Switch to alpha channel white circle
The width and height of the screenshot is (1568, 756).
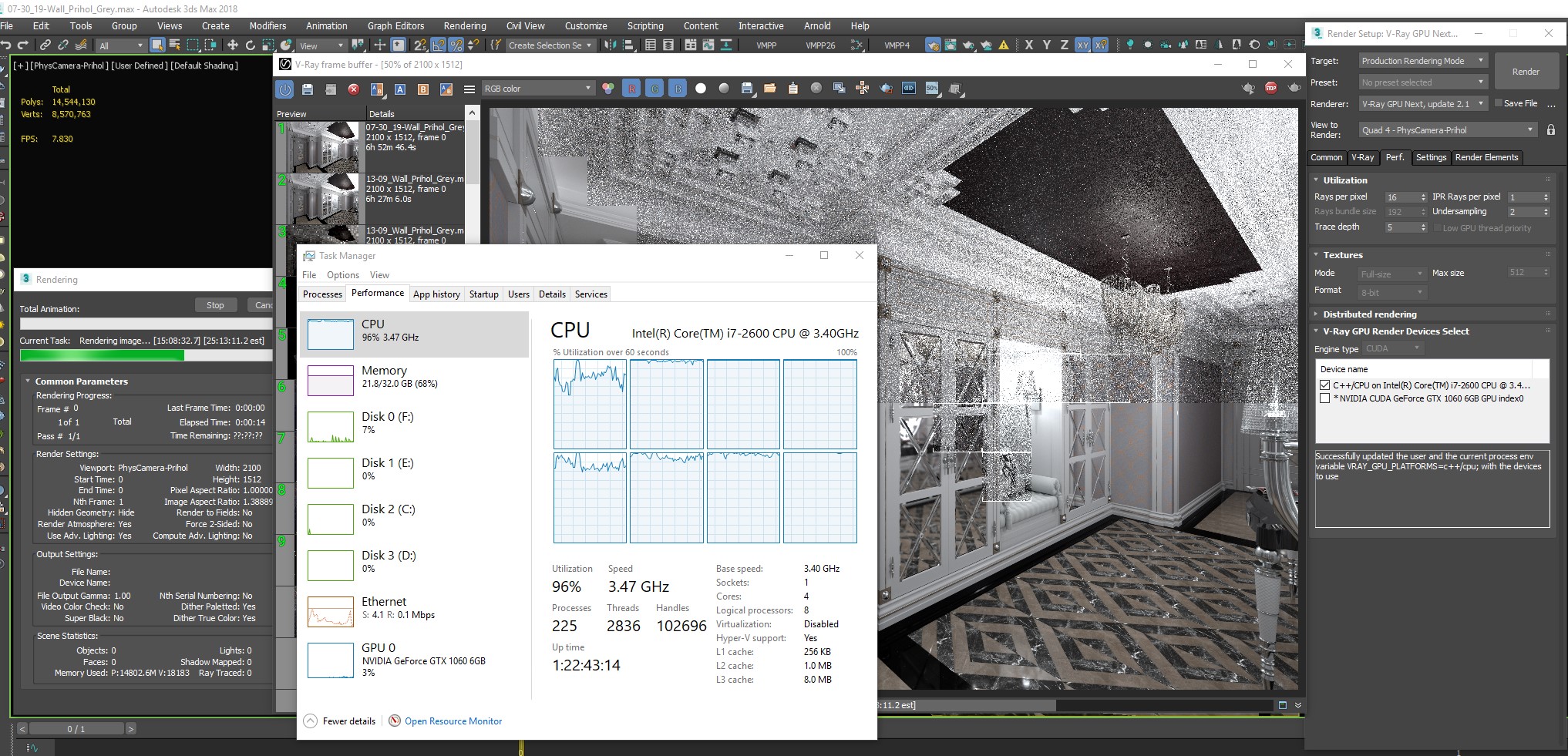[x=701, y=89]
